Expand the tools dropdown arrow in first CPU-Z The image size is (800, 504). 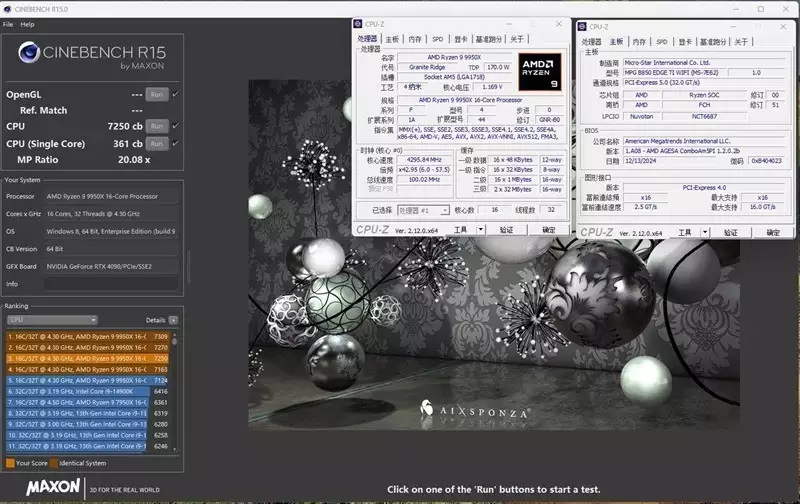pos(480,230)
